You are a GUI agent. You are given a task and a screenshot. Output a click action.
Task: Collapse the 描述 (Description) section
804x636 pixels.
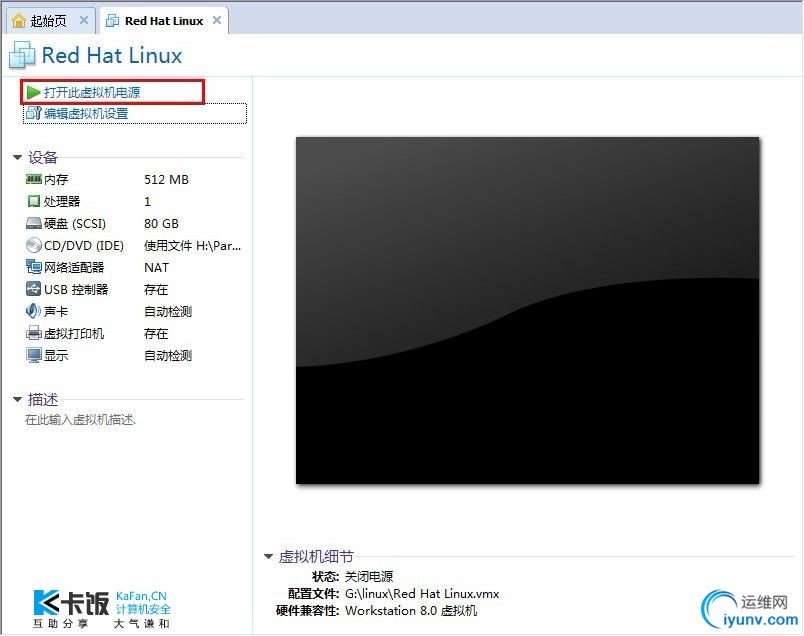click(x=17, y=399)
